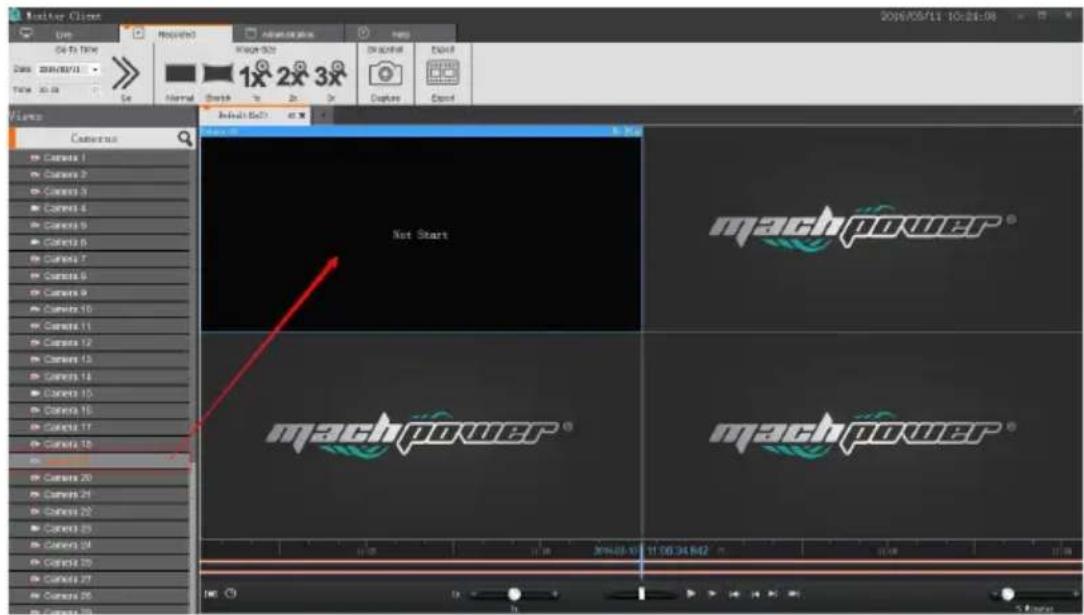Select Camera 20 in the list
1084x615 pixels.
coord(100,478)
